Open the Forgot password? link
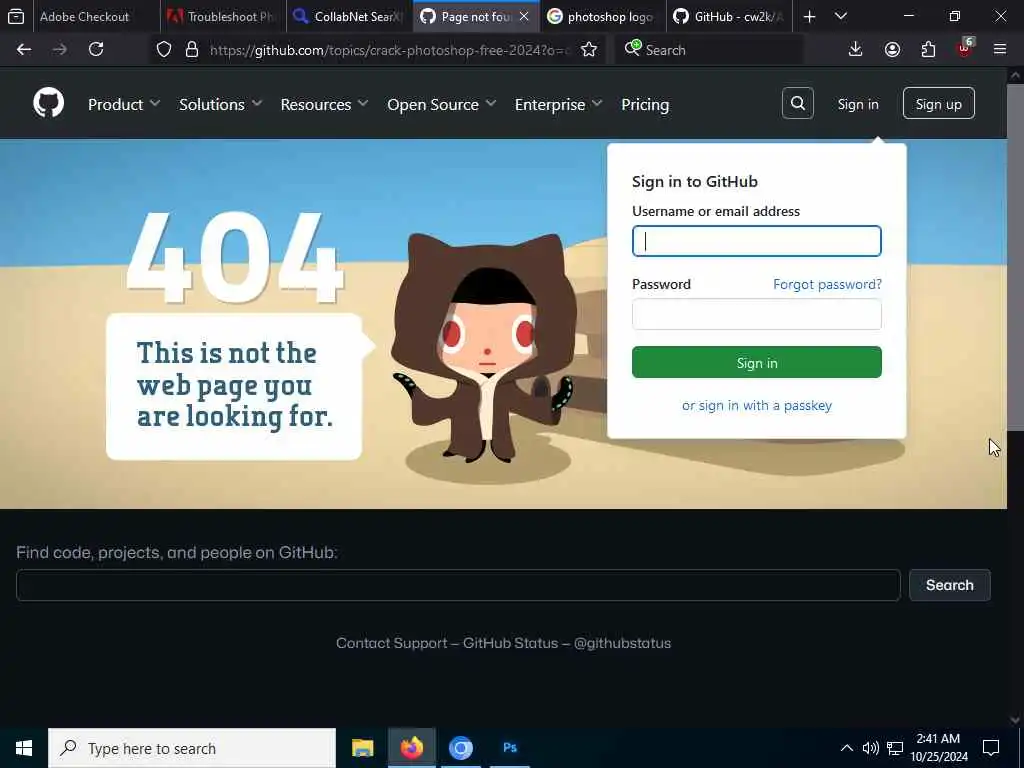The height and width of the screenshot is (768, 1024). [827, 284]
